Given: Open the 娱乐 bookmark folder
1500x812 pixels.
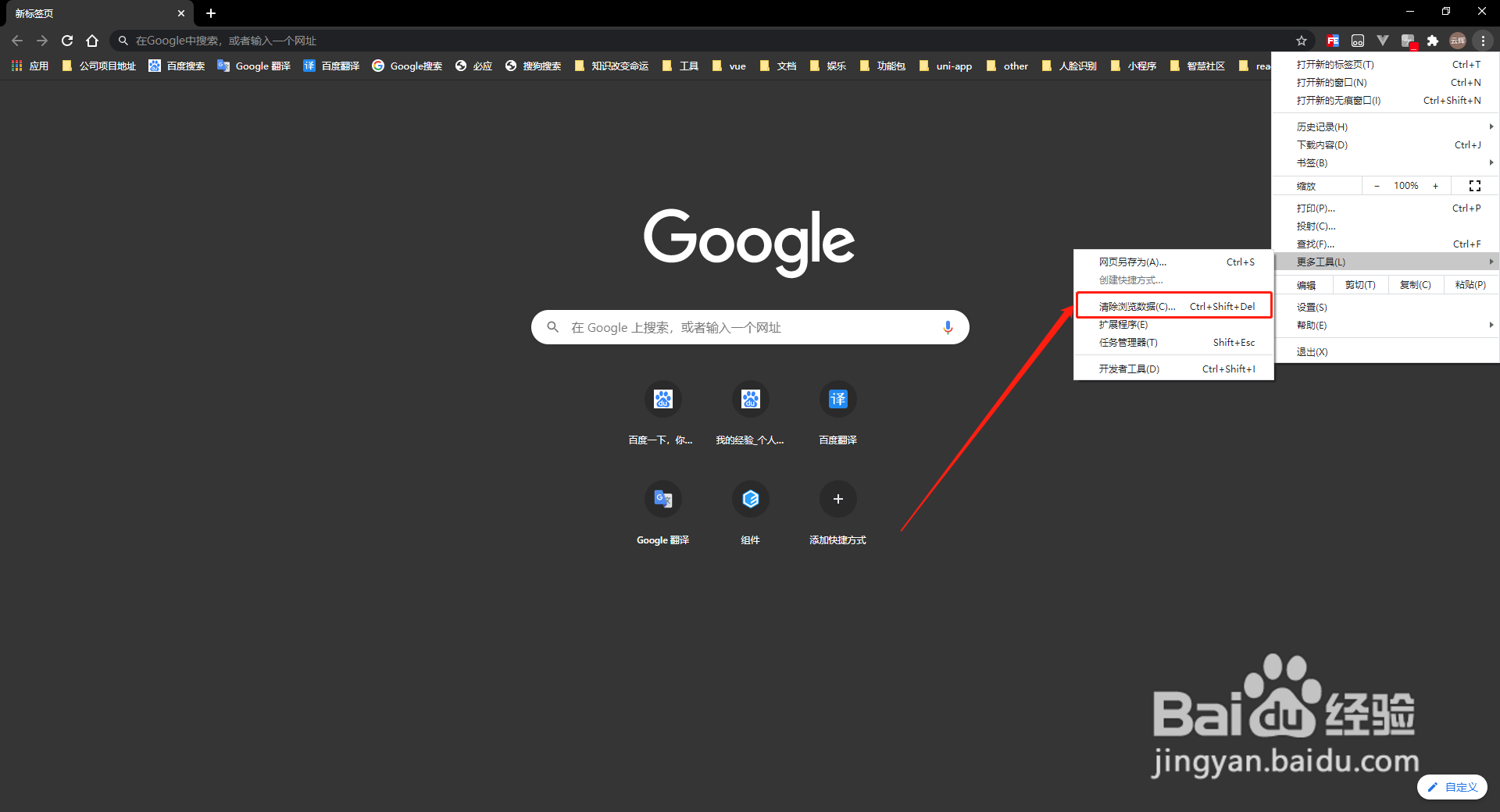Looking at the screenshot, I should [x=828, y=66].
